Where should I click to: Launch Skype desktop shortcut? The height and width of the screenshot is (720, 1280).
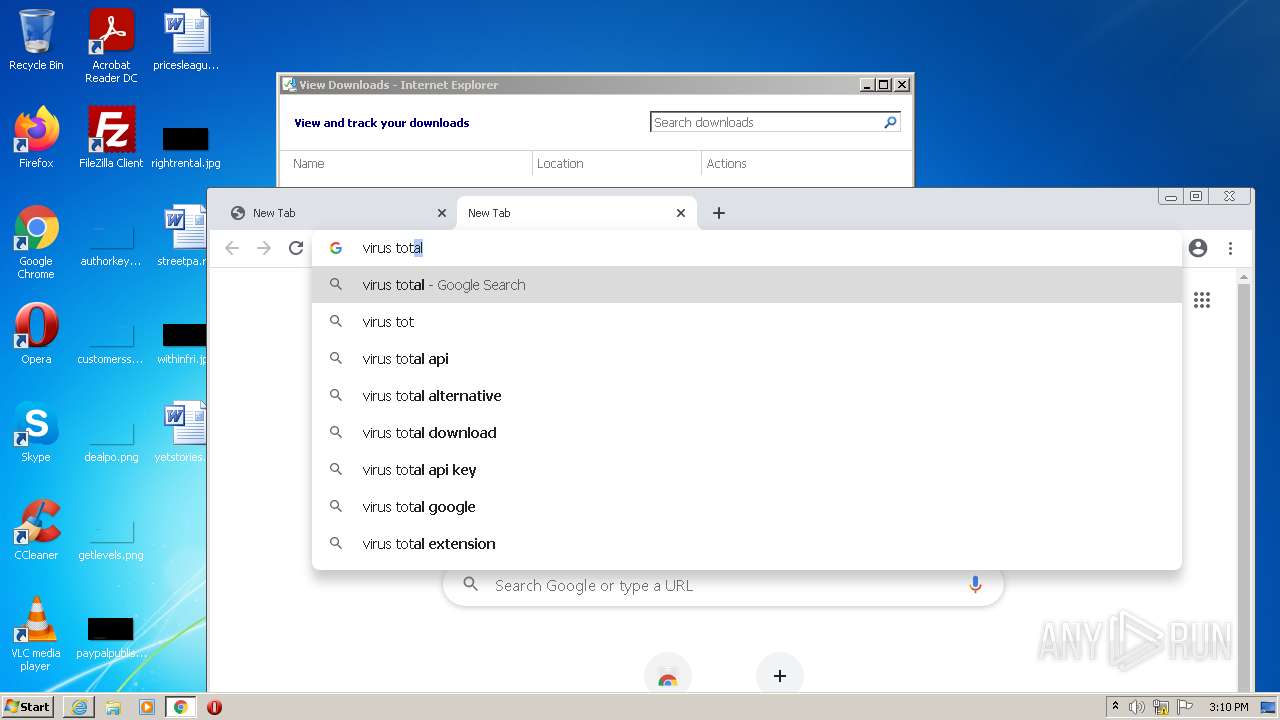click(36, 432)
